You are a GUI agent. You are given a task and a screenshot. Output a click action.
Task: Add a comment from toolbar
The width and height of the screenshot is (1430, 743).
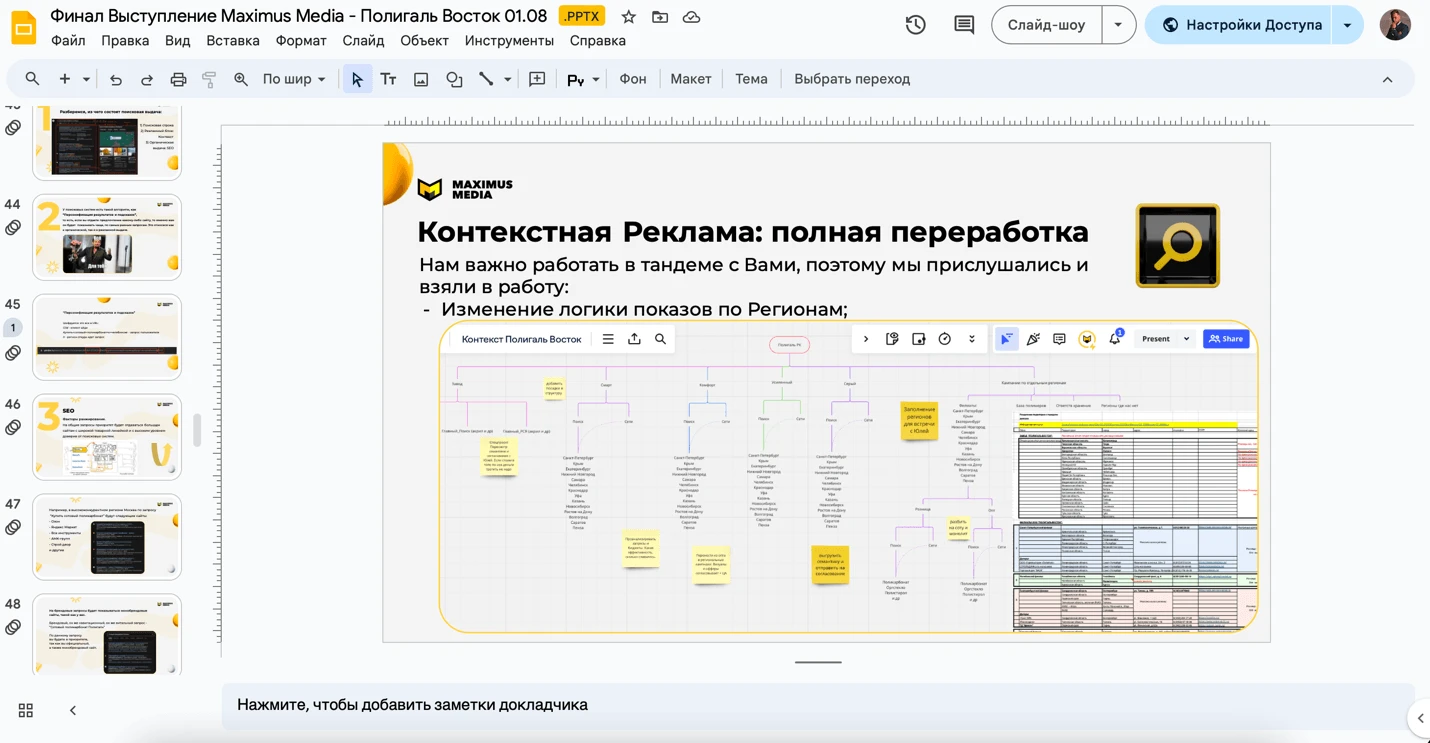[x=537, y=79]
